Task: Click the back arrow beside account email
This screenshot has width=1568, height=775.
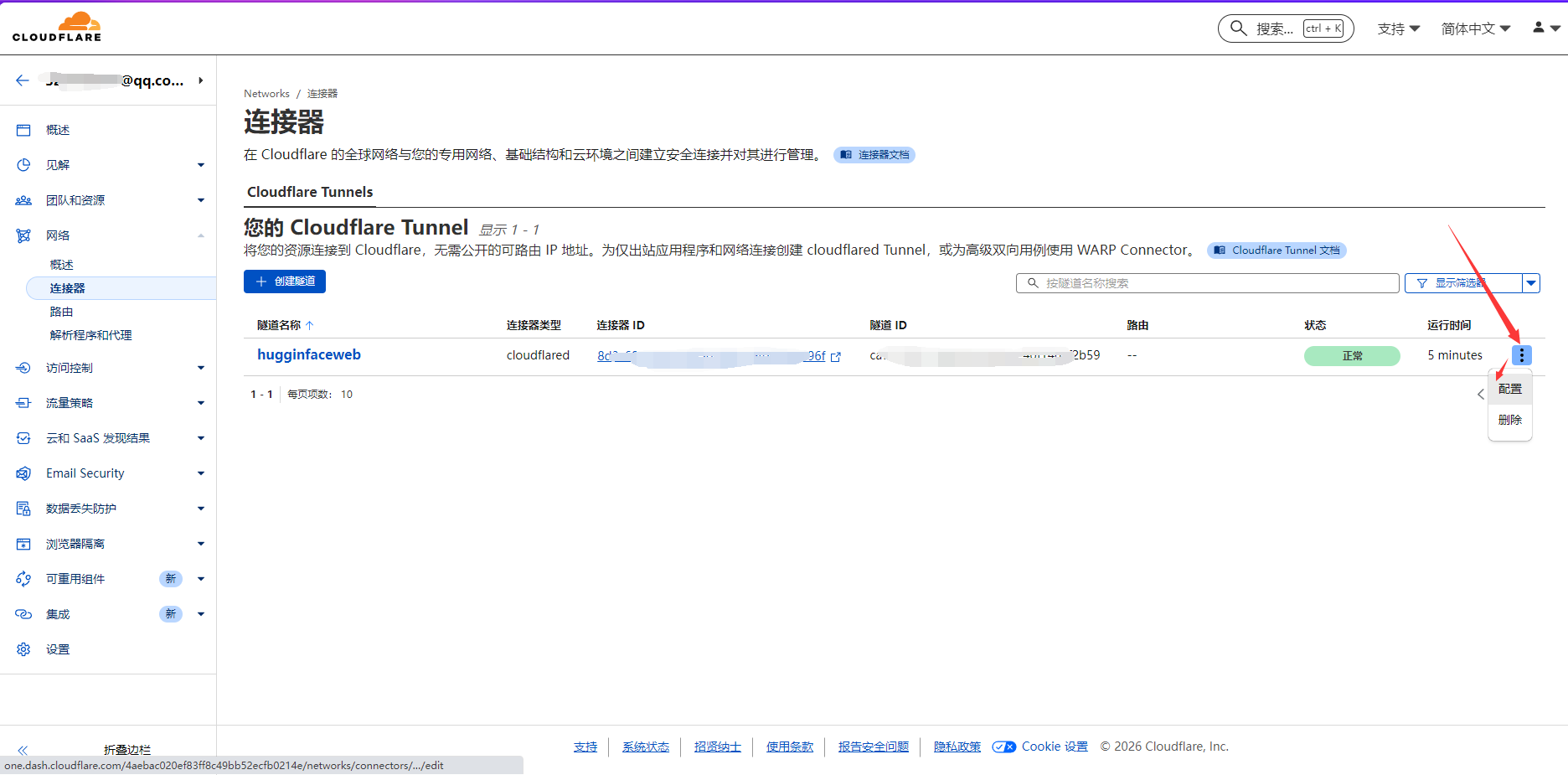Action: tap(23, 80)
